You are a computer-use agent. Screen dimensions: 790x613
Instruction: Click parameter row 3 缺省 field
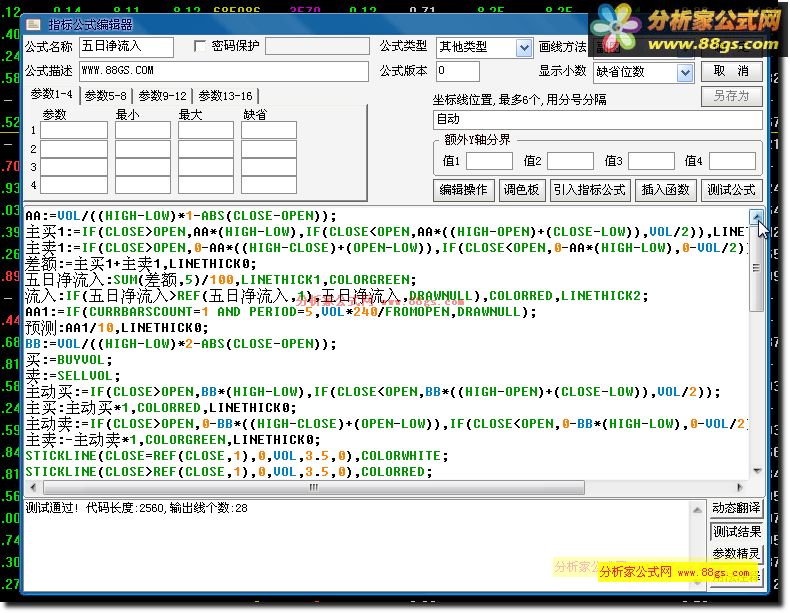pyautogui.click(x=269, y=167)
